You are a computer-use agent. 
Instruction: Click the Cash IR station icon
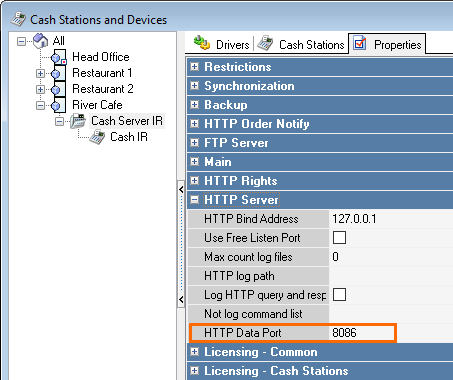click(97, 137)
